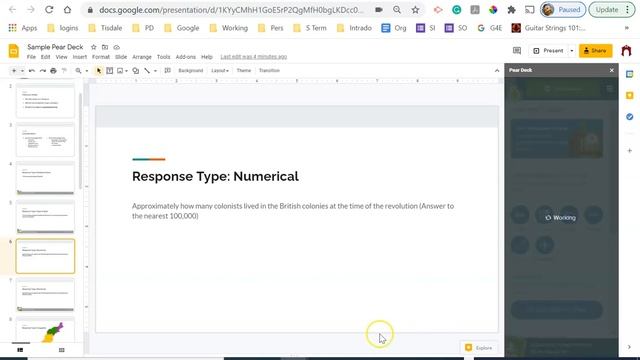This screenshot has width=640, height=360.
Task: Open the new slide layout dropdown arrow
Action: pyautogui.click(x=22, y=71)
